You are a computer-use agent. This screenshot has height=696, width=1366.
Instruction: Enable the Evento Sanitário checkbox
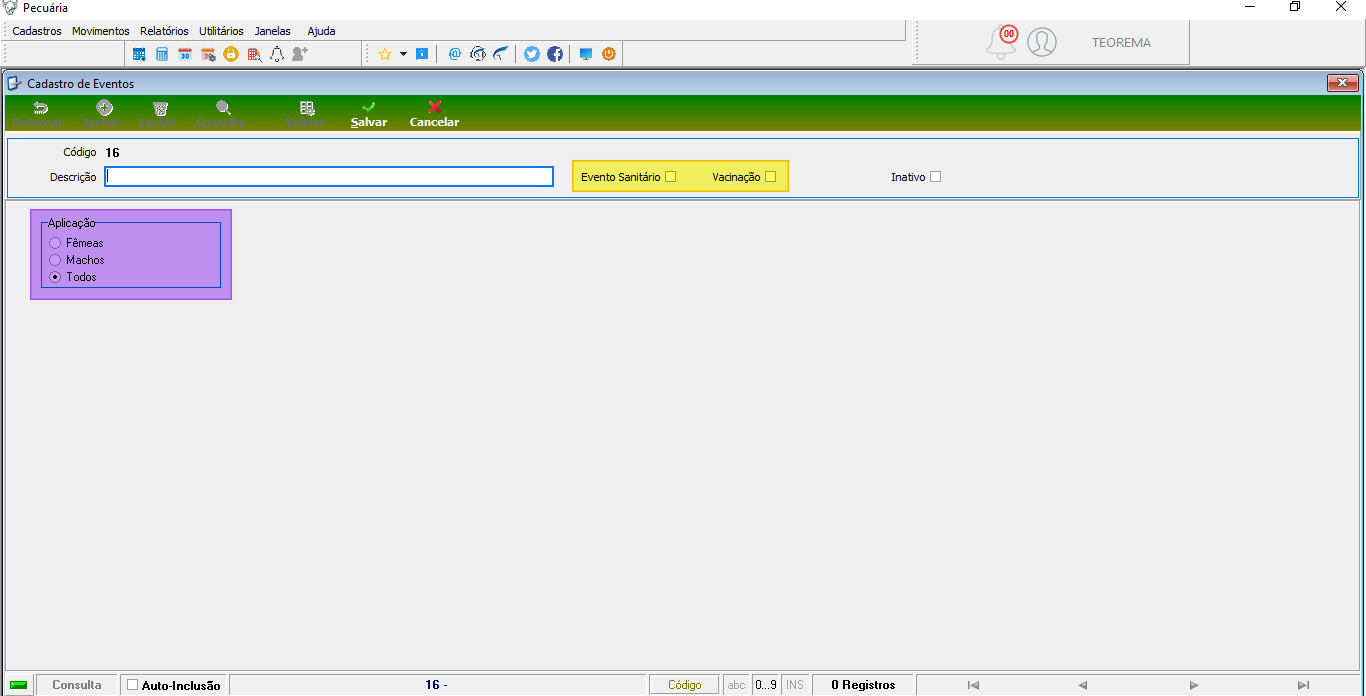tap(671, 177)
